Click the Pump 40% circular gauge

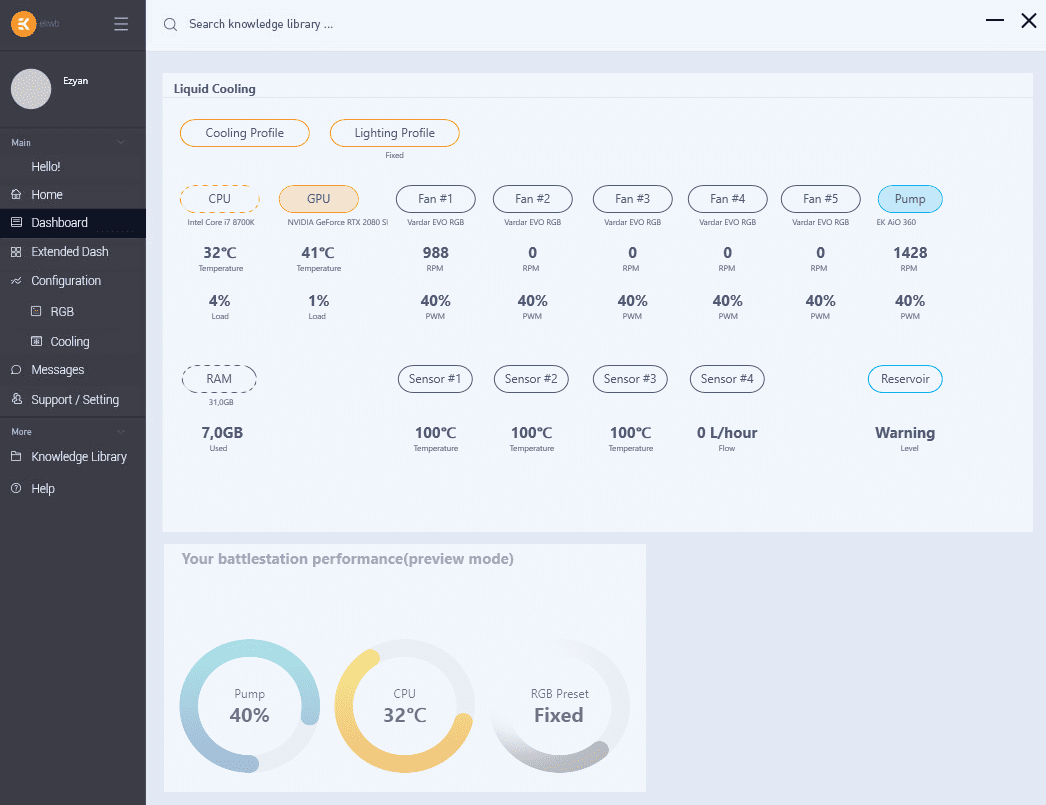coord(249,706)
